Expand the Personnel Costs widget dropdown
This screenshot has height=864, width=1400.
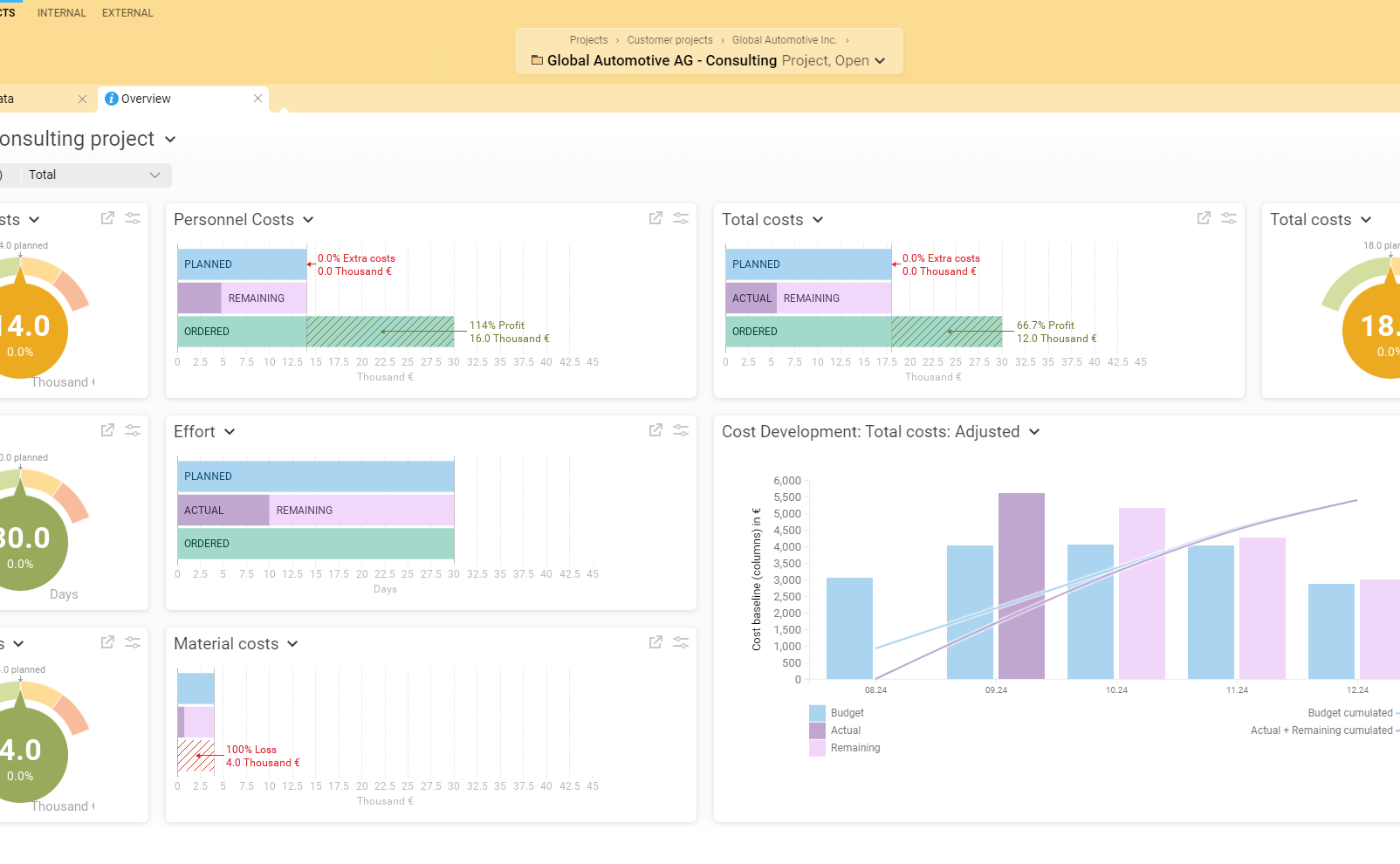point(308,219)
